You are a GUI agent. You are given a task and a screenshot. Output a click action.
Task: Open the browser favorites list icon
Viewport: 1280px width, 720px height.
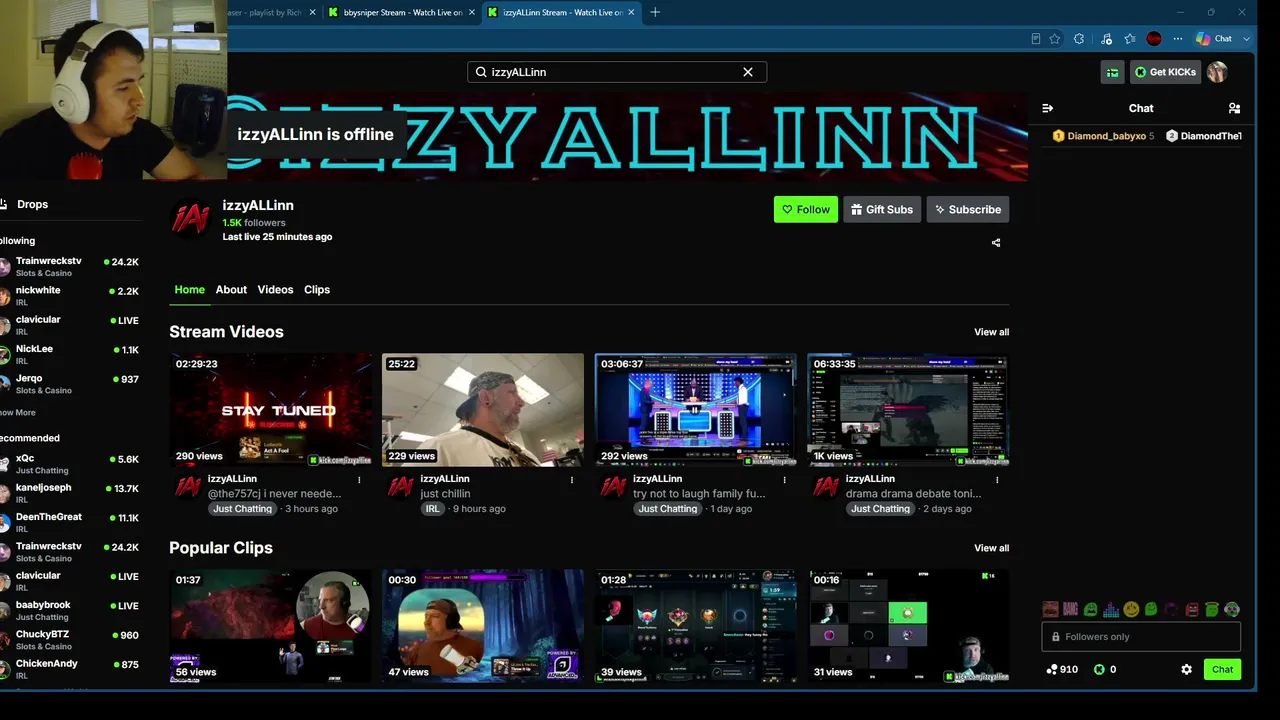[1130, 39]
